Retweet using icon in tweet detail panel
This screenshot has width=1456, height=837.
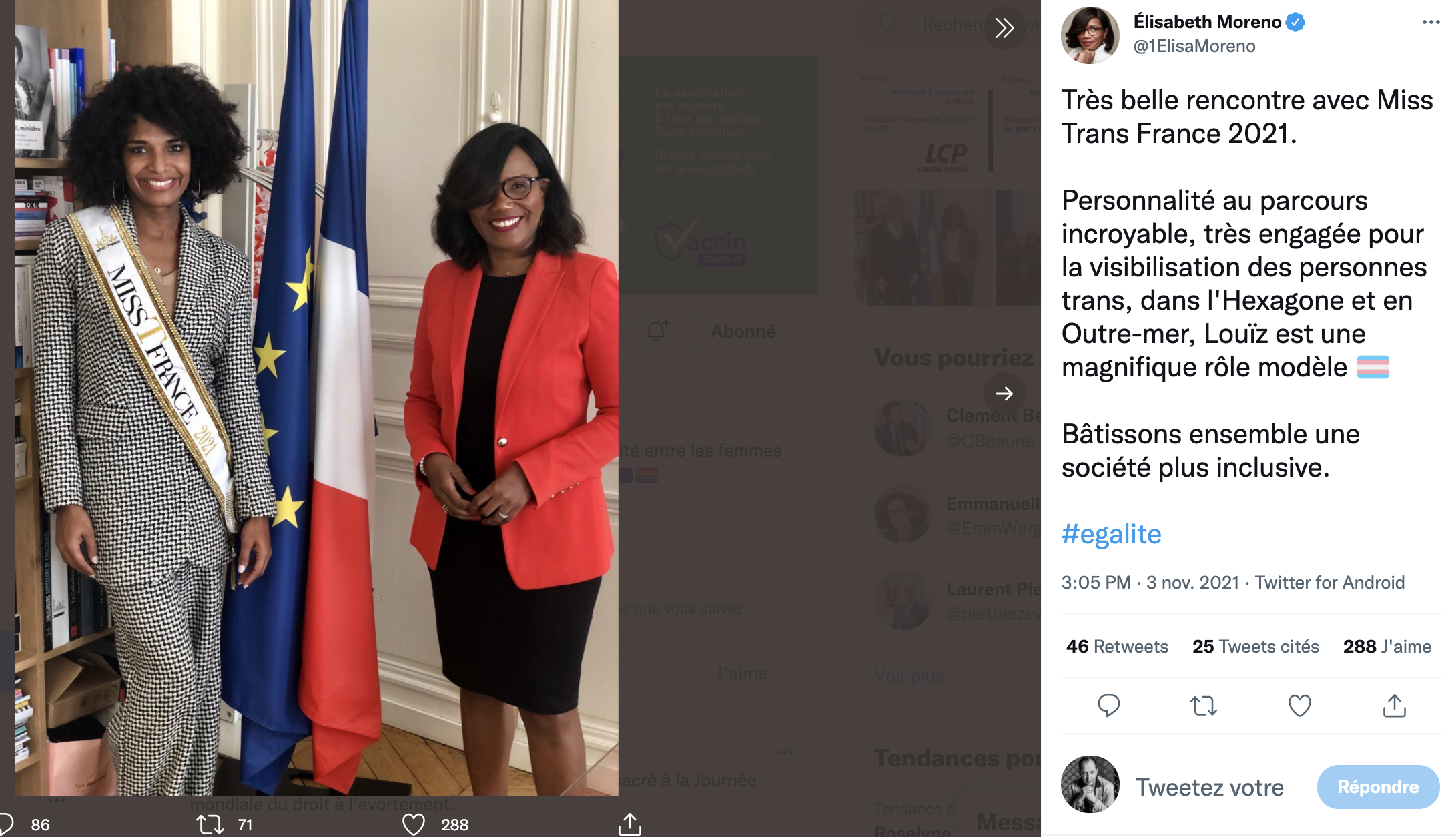(x=1204, y=706)
